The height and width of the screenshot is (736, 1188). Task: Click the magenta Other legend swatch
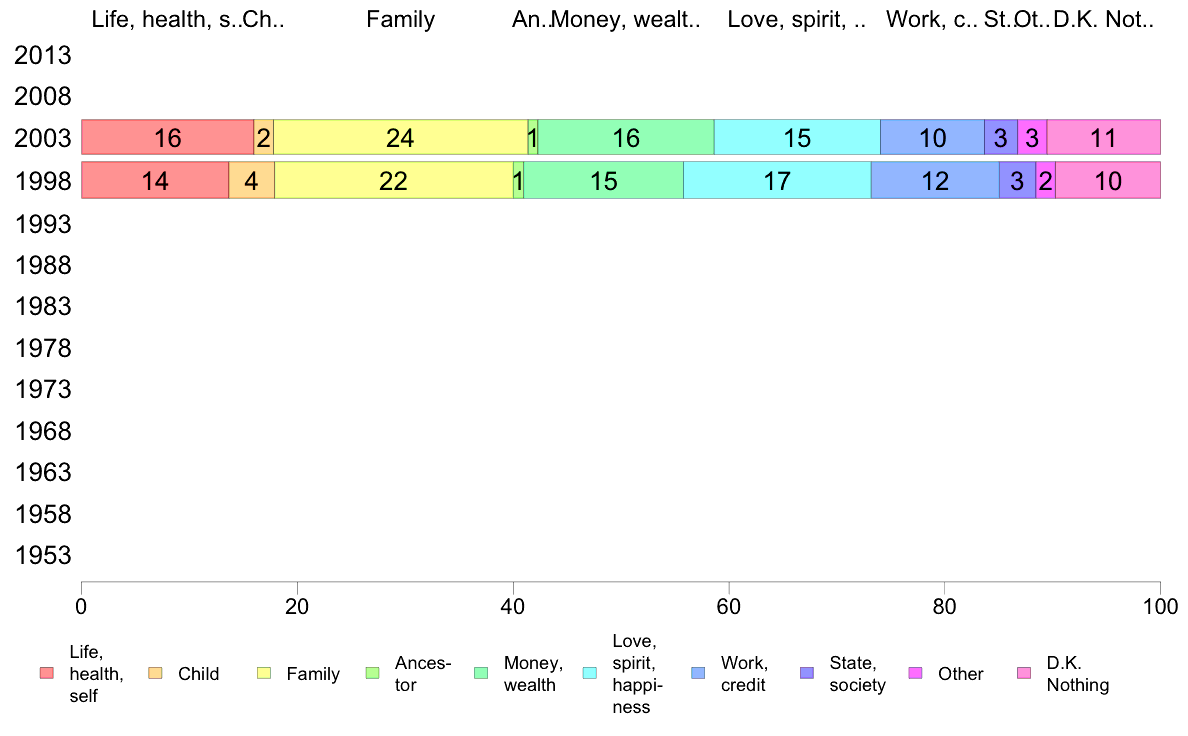(915, 674)
